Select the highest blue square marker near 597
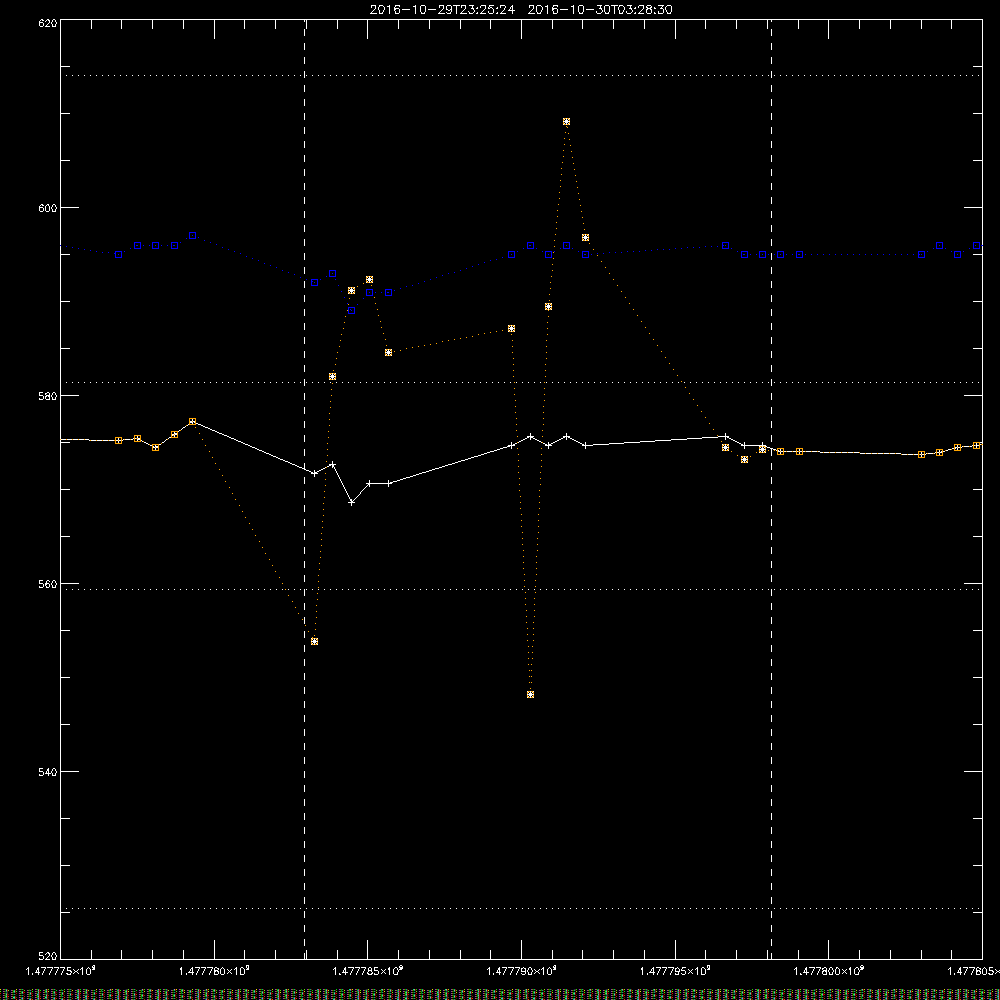The width and height of the screenshot is (1000, 1000). tap(193, 236)
